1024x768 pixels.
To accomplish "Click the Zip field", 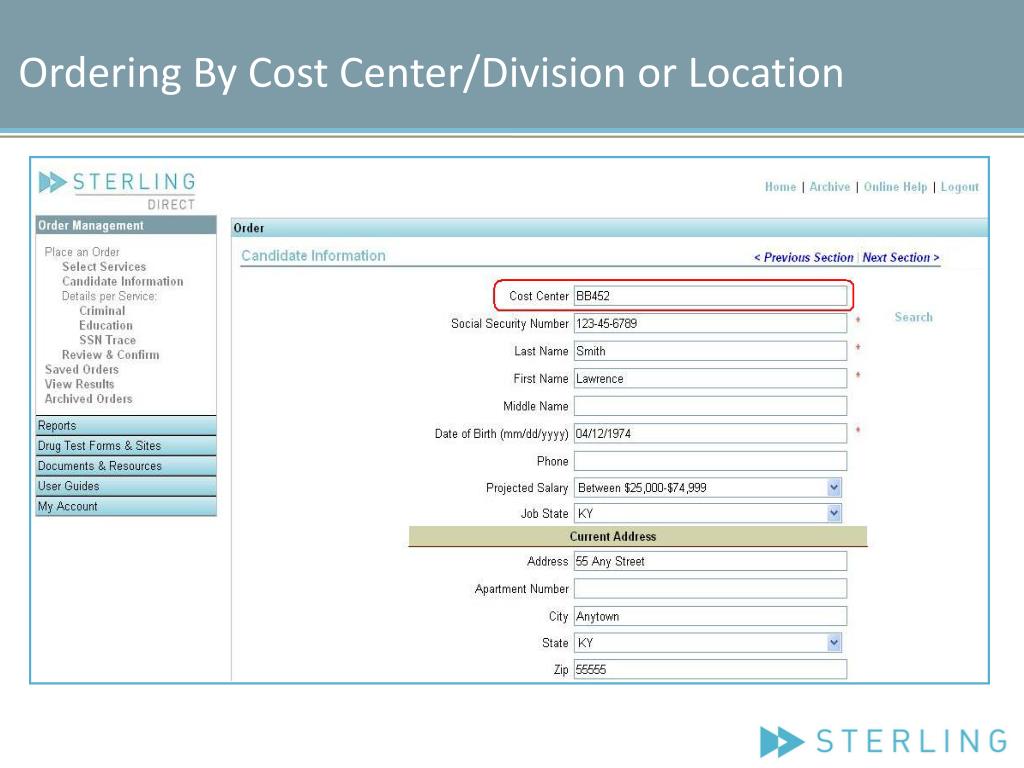I will pos(711,669).
